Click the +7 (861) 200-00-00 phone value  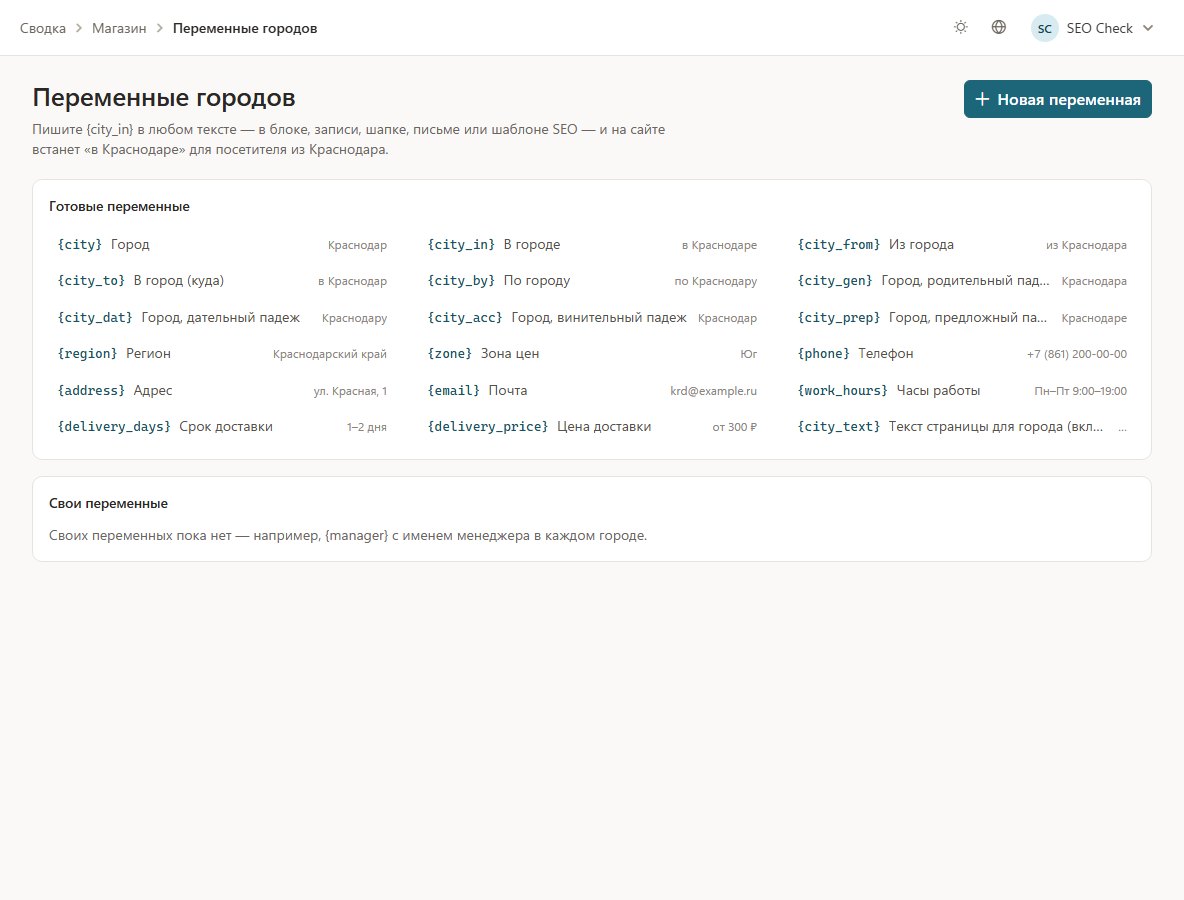point(1076,354)
